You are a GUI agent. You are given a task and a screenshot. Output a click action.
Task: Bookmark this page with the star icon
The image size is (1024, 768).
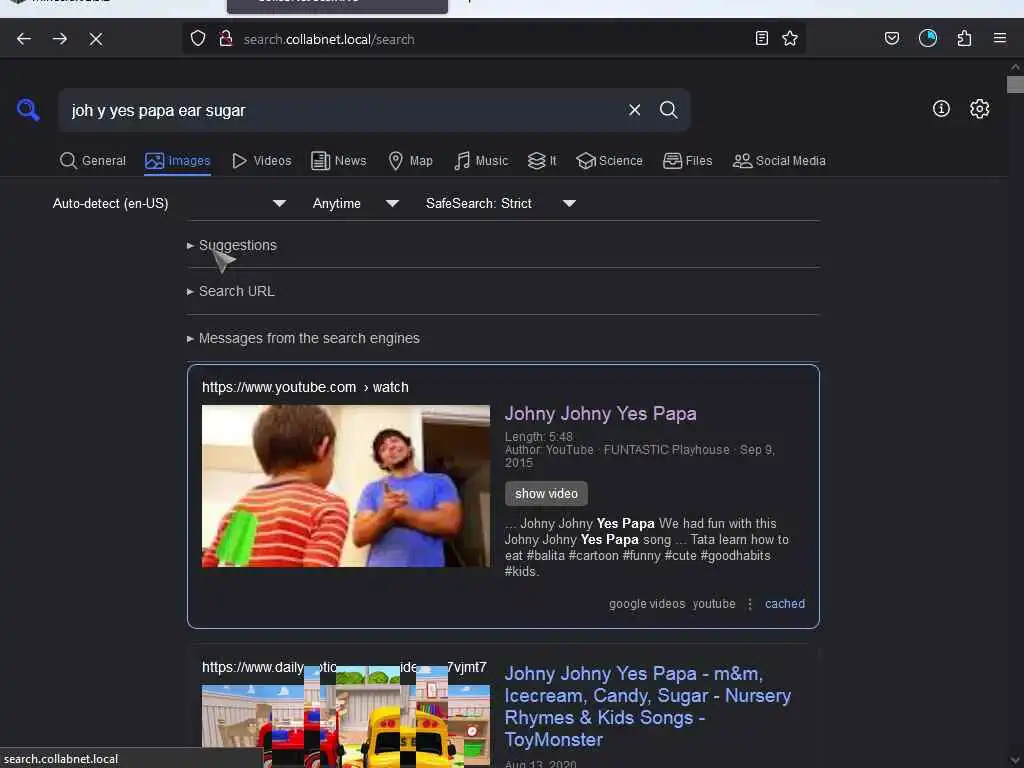click(x=790, y=39)
